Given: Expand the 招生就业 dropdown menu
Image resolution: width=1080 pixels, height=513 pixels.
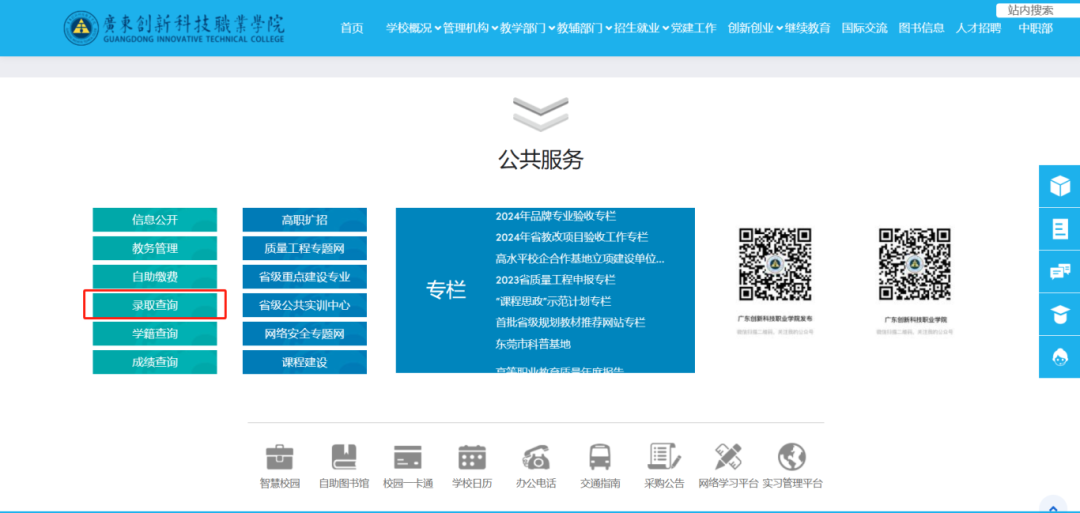Looking at the screenshot, I should [x=642, y=28].
